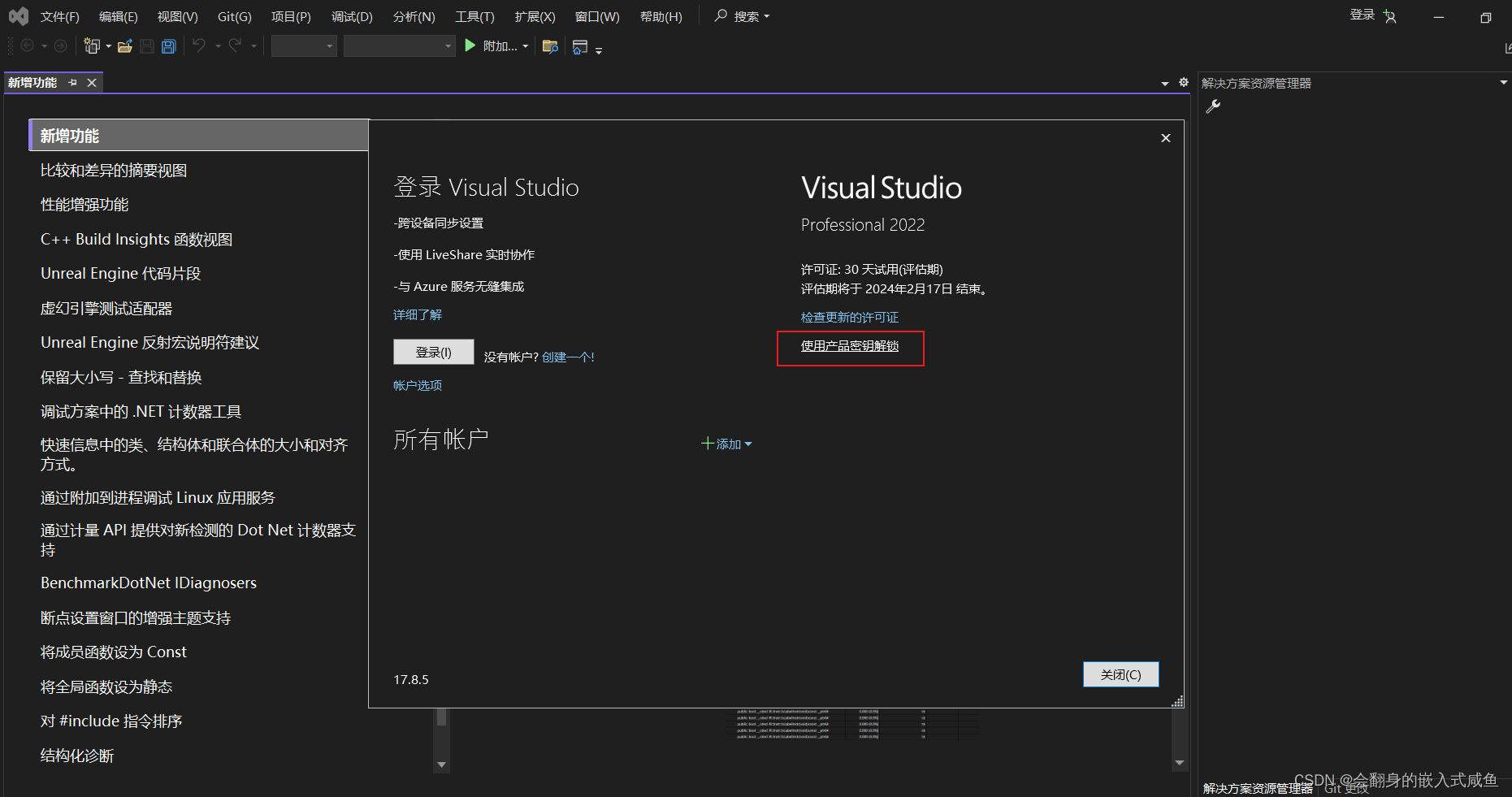The width and height of the screenshot is (1512, 797).
Task: Open the solution configurations combo box
Action: click(x=304, y=46)
